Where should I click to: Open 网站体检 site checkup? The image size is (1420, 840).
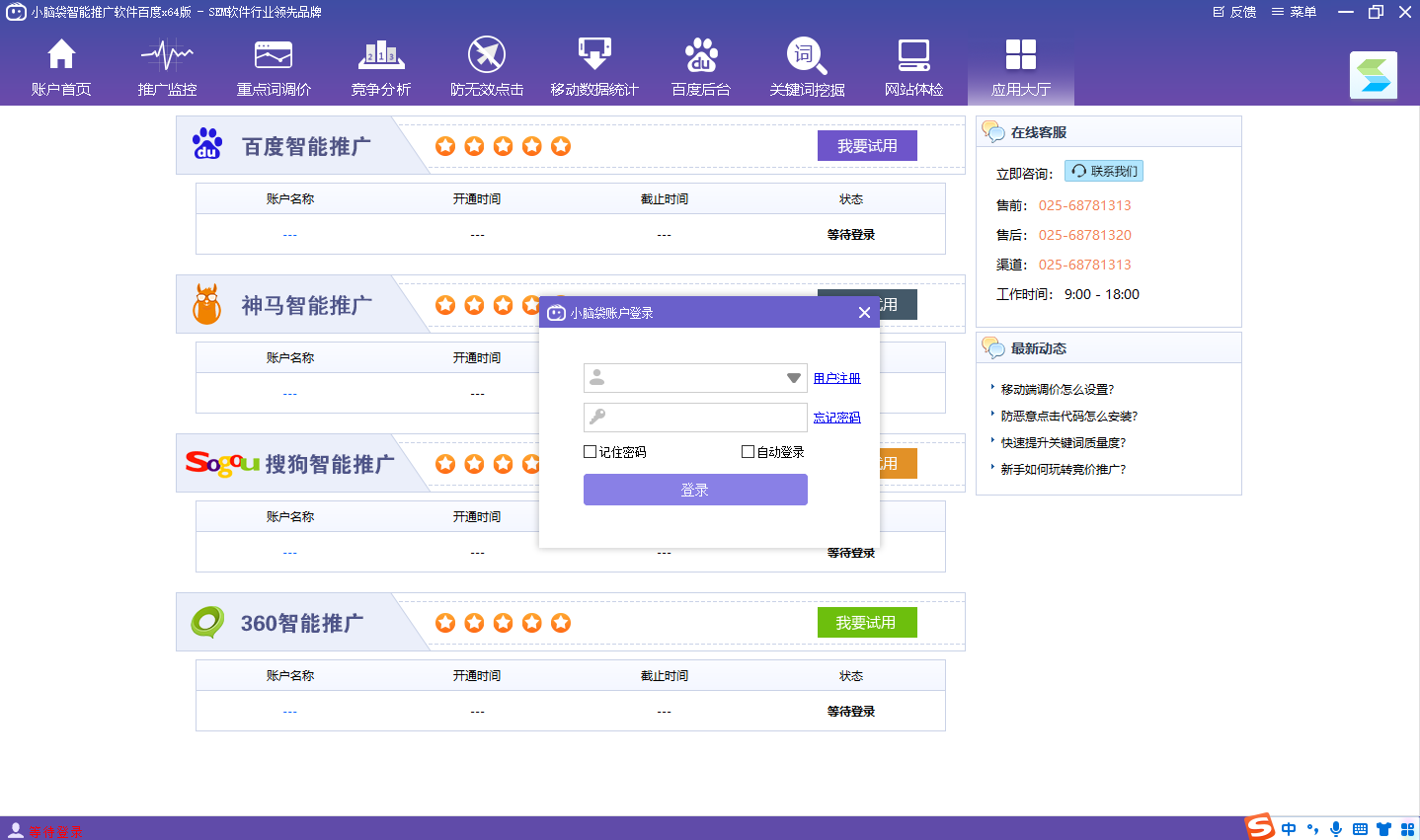tap(913, 68)
